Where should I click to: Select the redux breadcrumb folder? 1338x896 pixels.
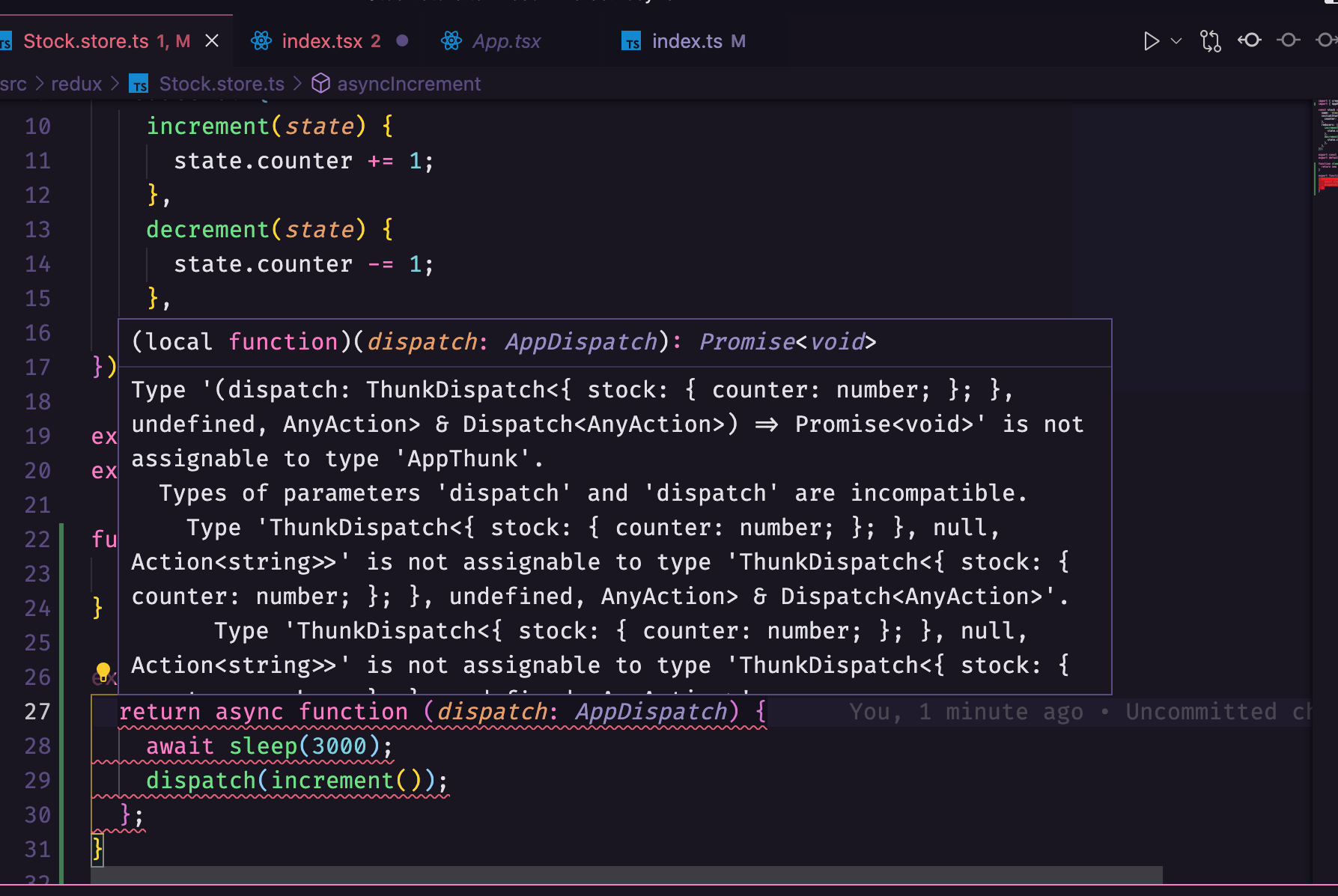click(76, 84)
